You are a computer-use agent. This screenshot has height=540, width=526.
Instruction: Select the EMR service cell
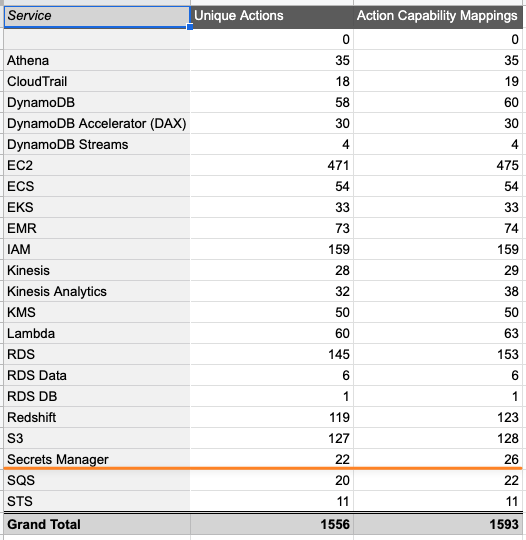click(97, 228)
